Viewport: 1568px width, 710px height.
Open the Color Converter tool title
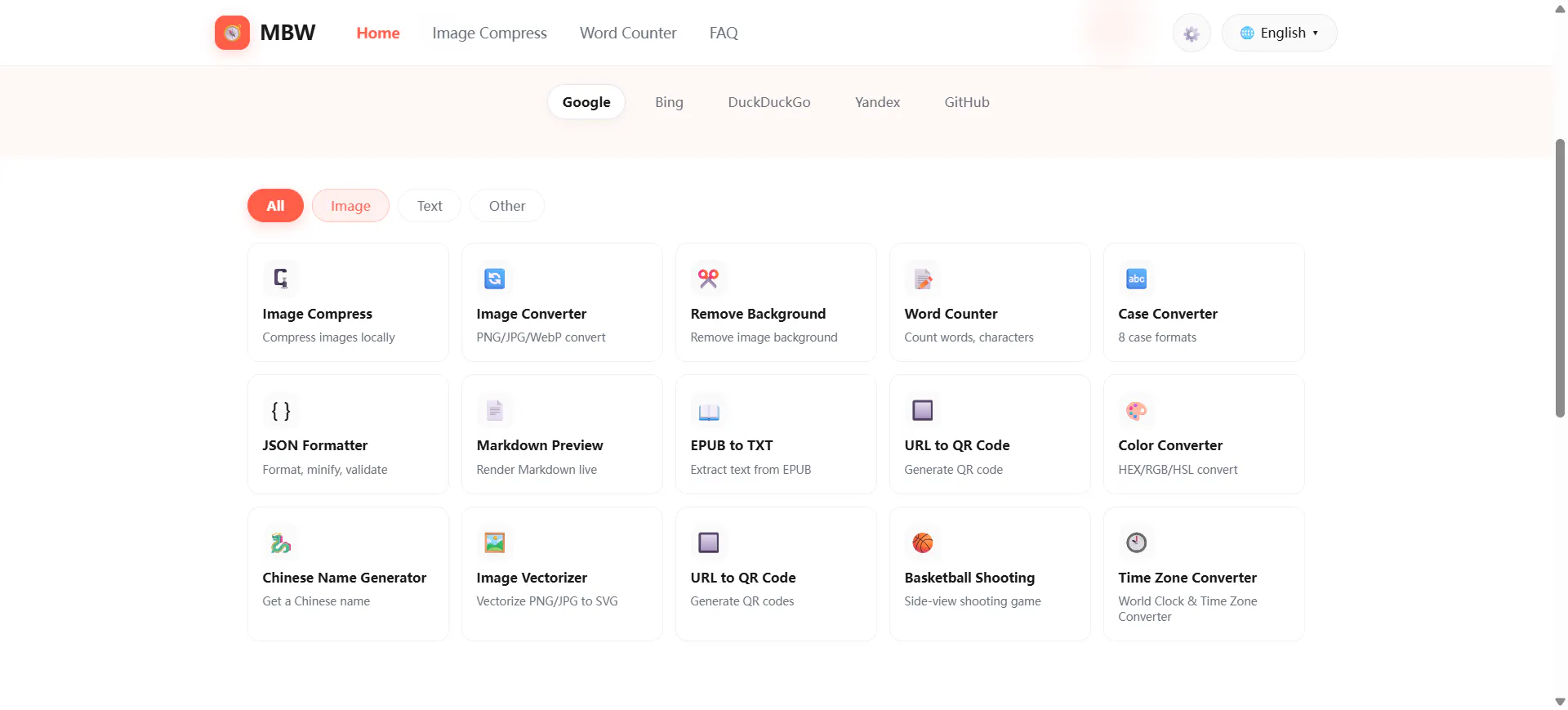tap(1170, 445)
